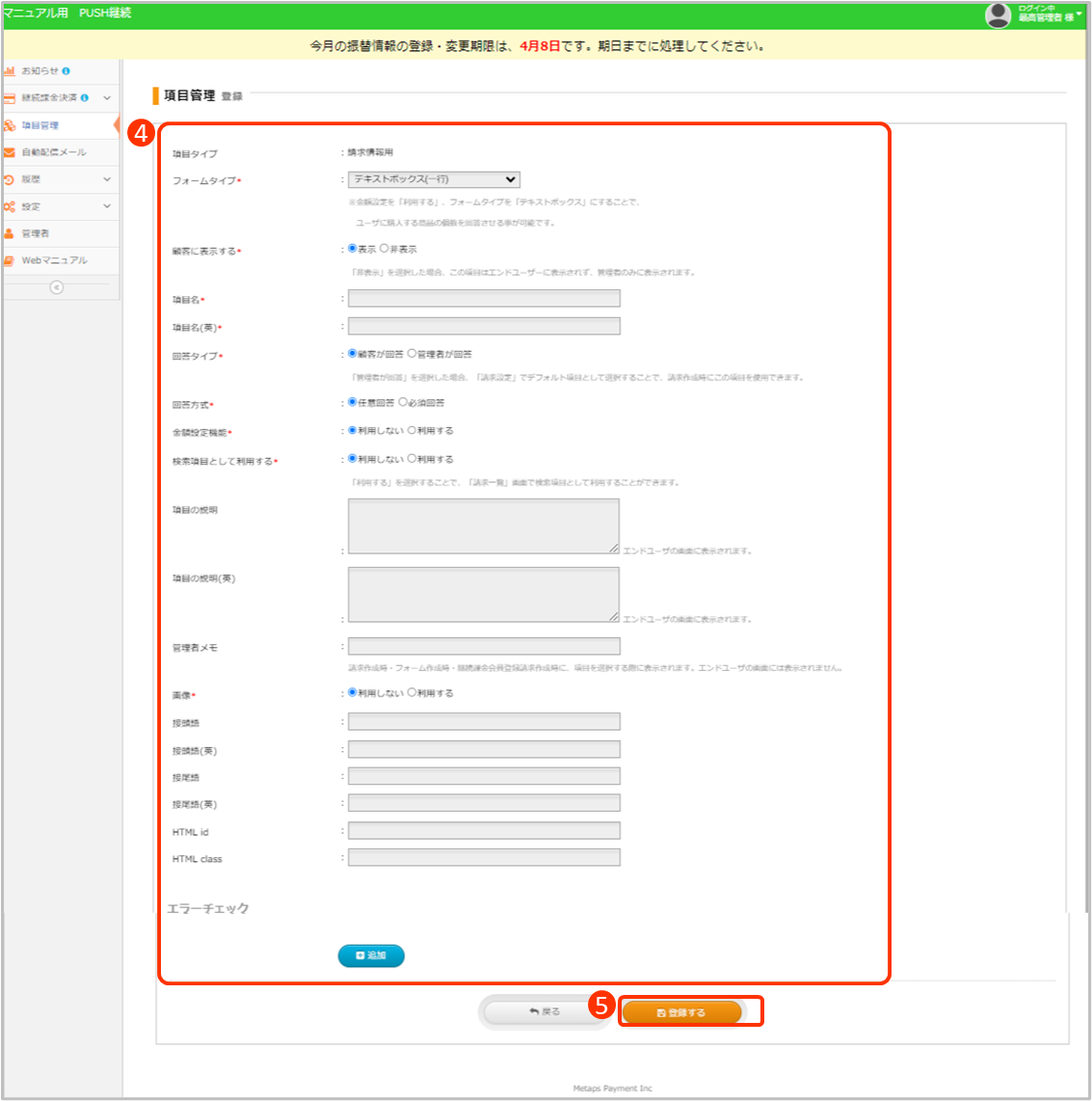1092x1101 pixels.
Task: Click the 管理者 person icon
Action: coord(10,233)
